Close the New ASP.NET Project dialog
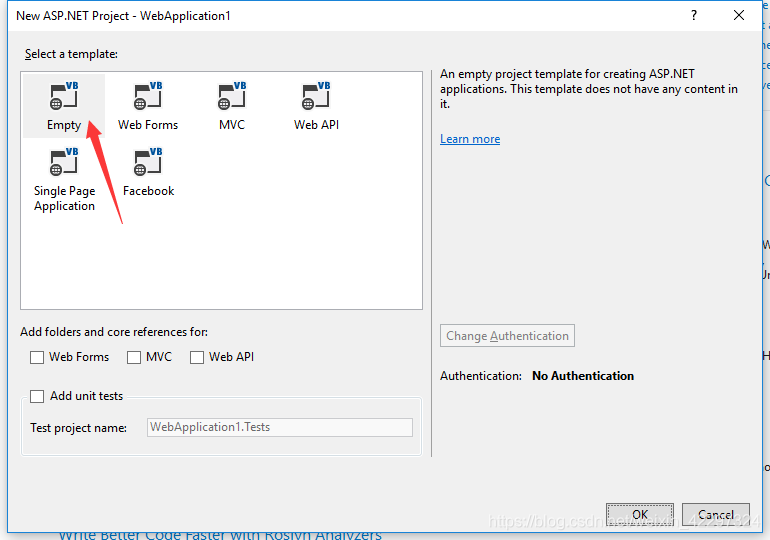 739,16
